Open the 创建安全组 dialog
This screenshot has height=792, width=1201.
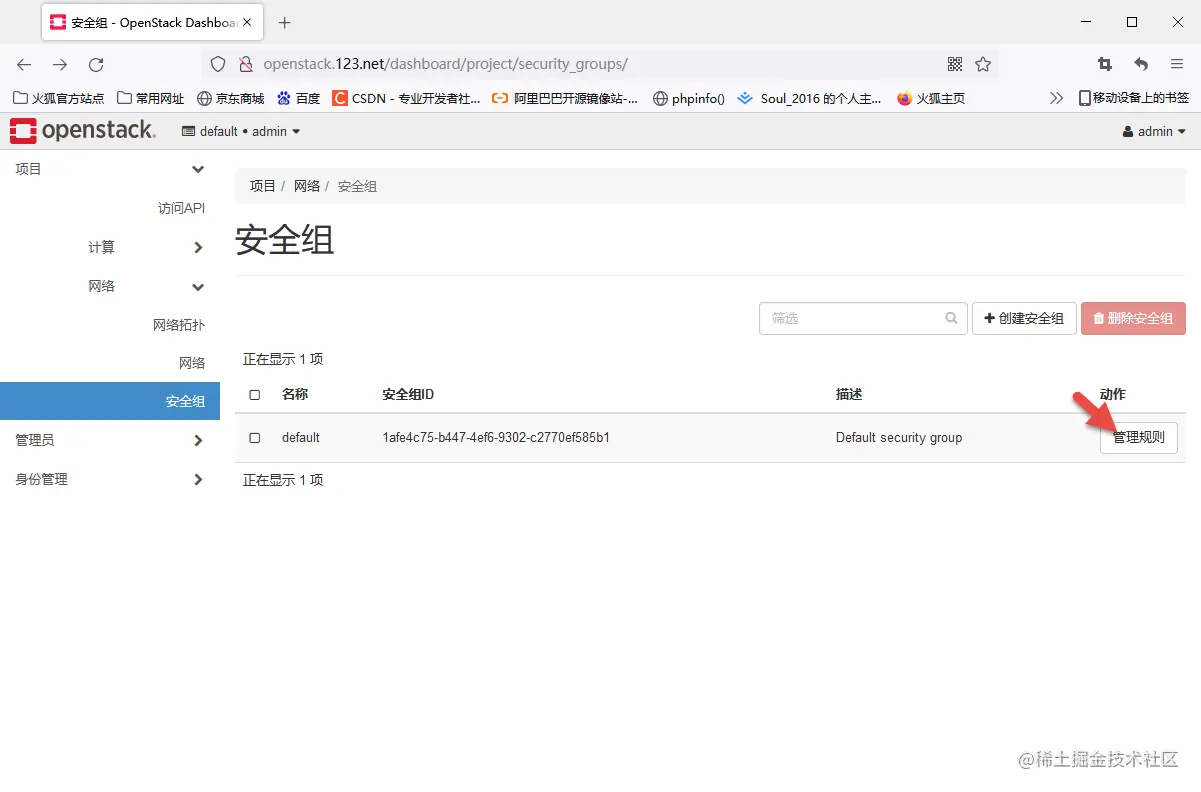coord(1024,317)
